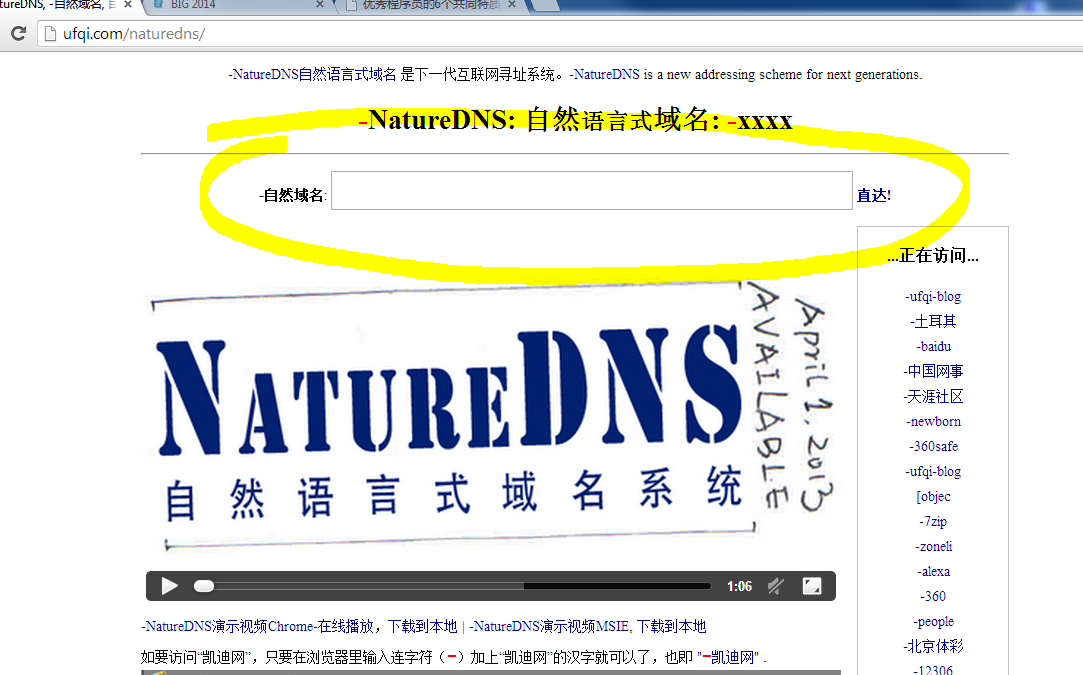The height and width of the screenshot is (675, 1083).
Task: Close the BIG 2014 tab
Action: click(320, 5)
